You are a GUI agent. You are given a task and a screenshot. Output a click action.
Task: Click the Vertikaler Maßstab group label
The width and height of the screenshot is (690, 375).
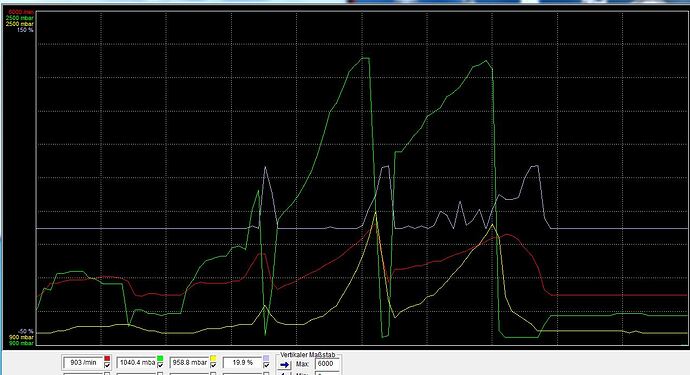(x=308, y=354)
